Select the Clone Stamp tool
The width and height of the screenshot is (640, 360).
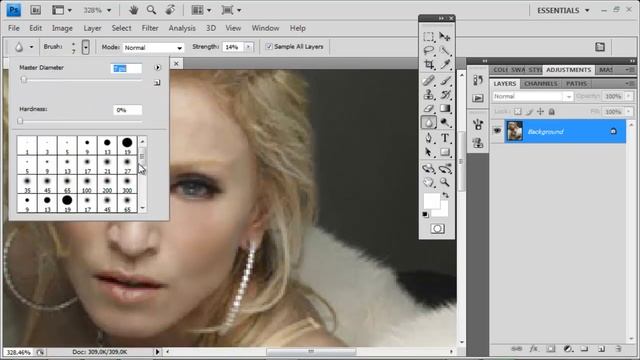[428, 94]
